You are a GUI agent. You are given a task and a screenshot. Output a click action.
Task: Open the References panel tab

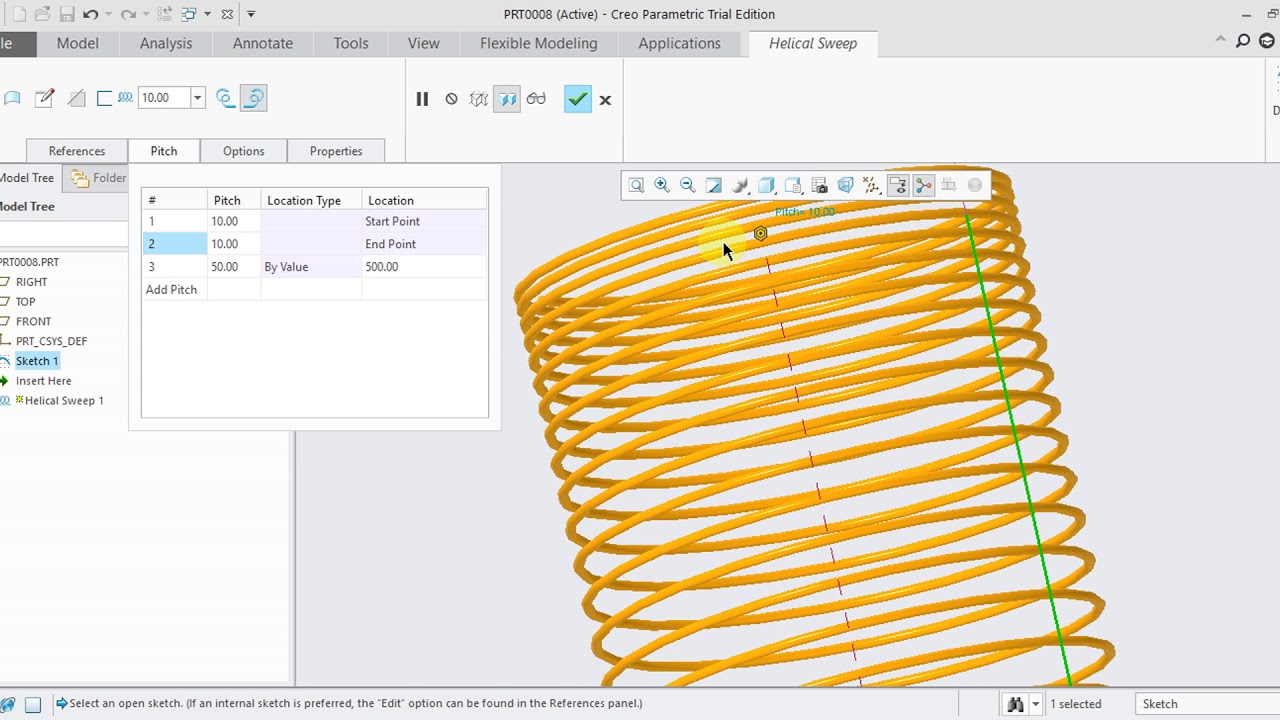click(77, 151)
